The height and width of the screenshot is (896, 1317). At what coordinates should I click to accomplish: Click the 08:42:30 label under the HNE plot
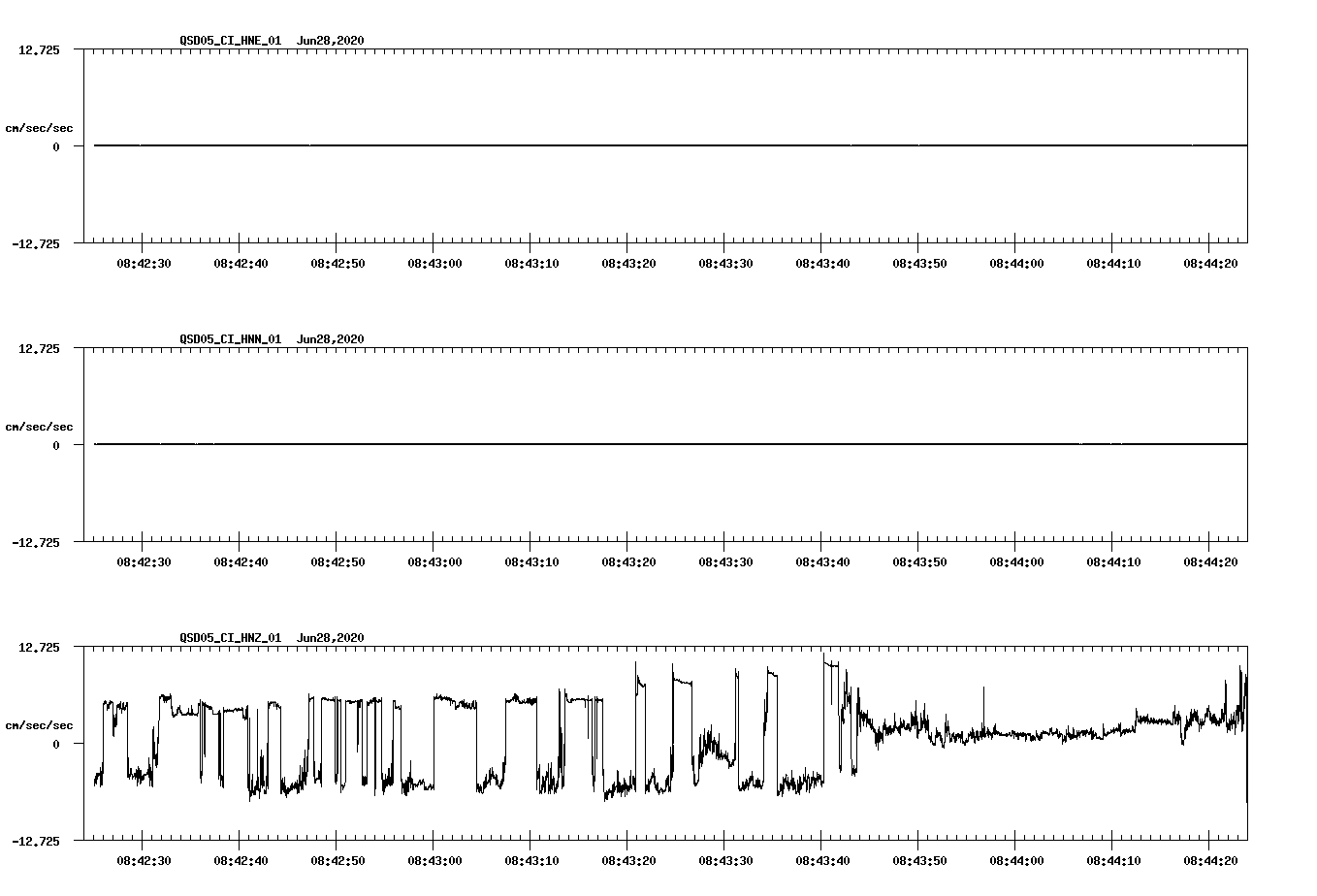click(x=144, y=264)
